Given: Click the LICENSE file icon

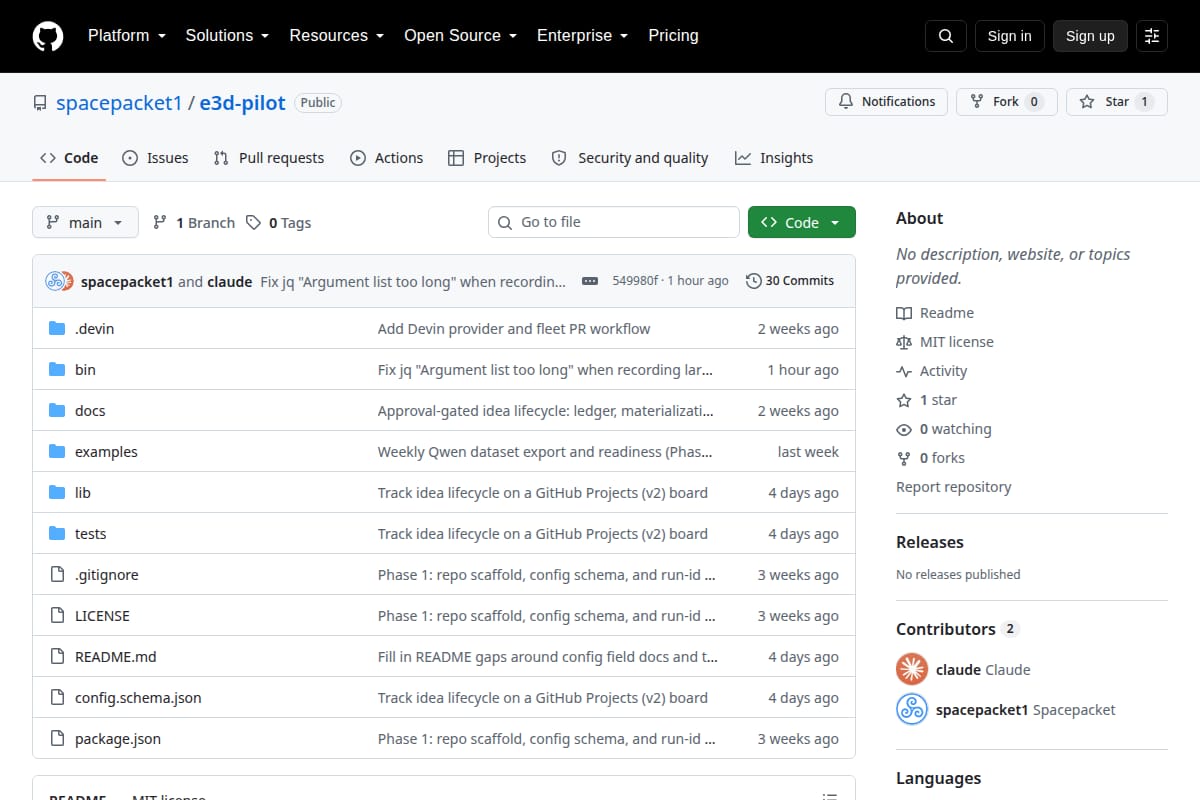Looking at the screenshot, I should point(57,616).
